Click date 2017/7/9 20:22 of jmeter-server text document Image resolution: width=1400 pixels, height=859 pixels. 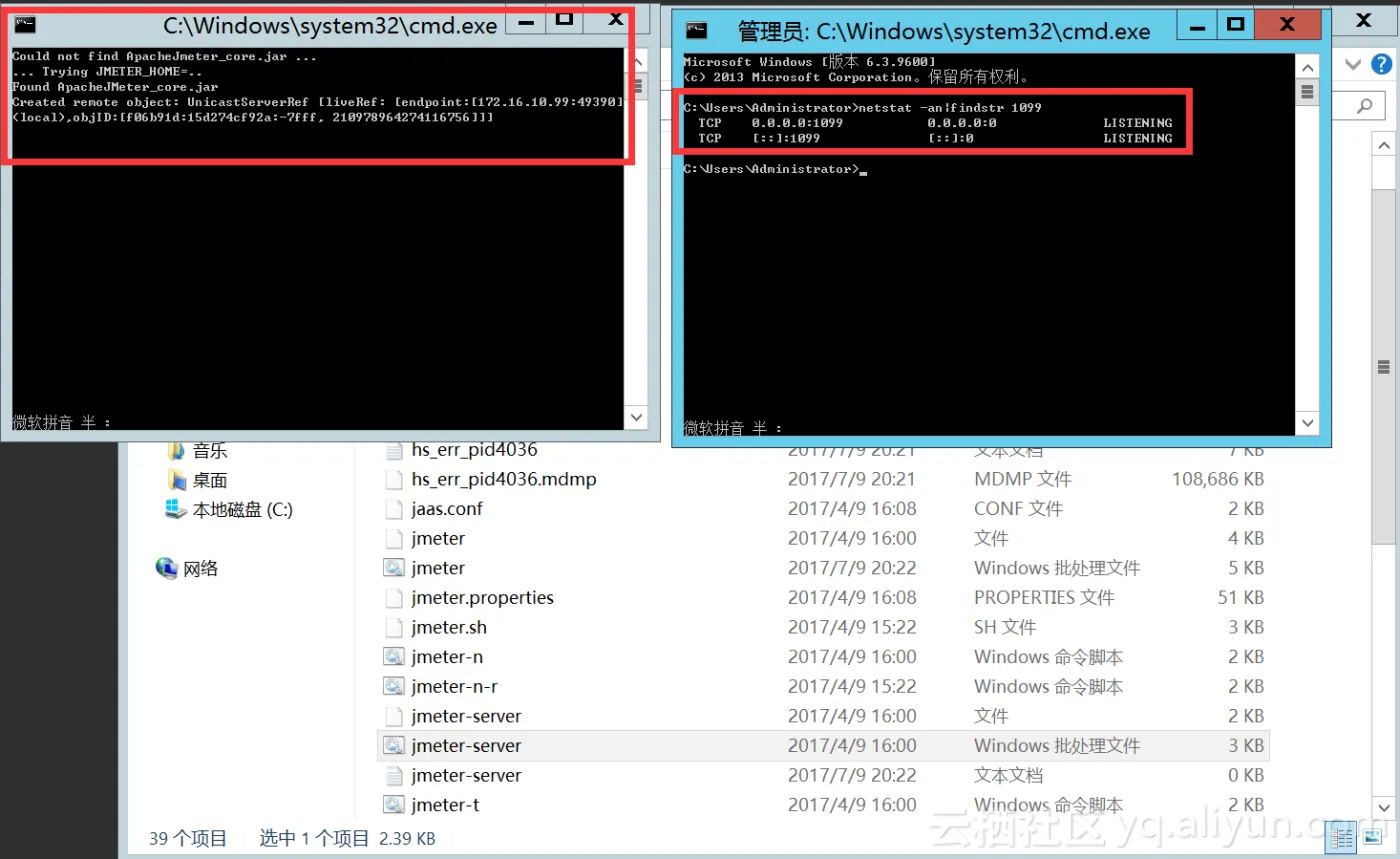tap(852, 776)
